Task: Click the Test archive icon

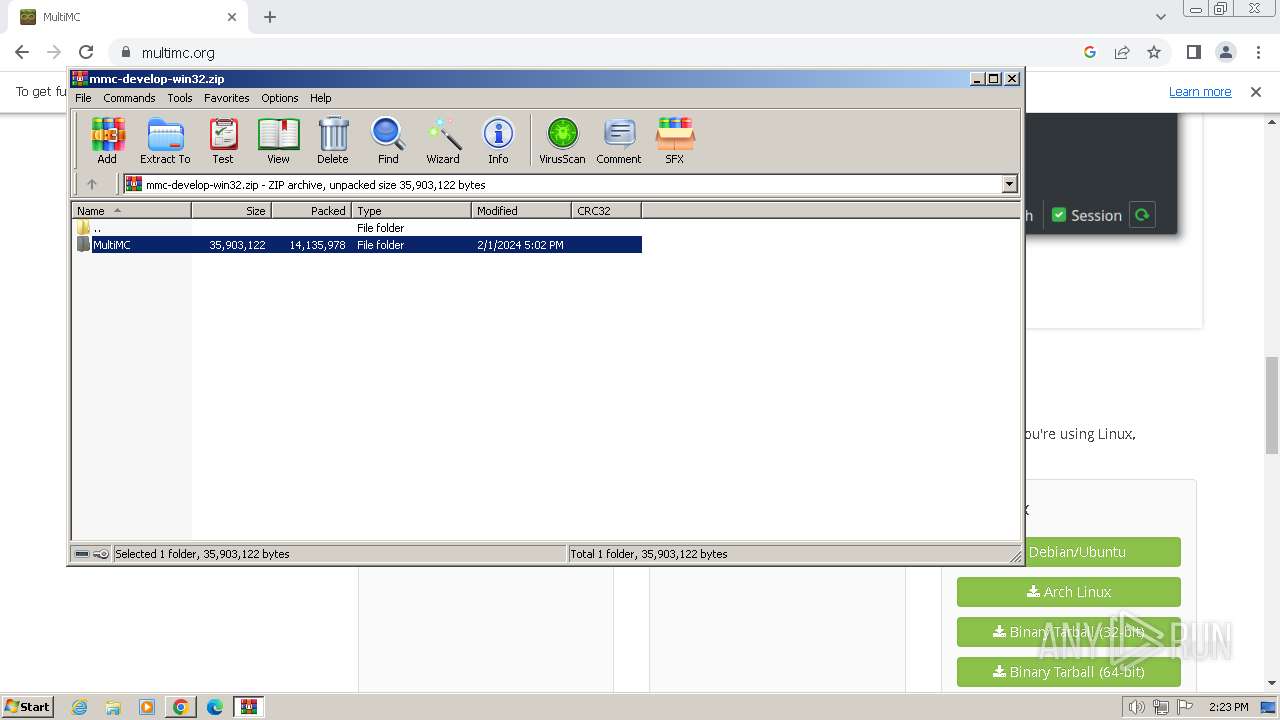Action: click(x=223, y=140)
